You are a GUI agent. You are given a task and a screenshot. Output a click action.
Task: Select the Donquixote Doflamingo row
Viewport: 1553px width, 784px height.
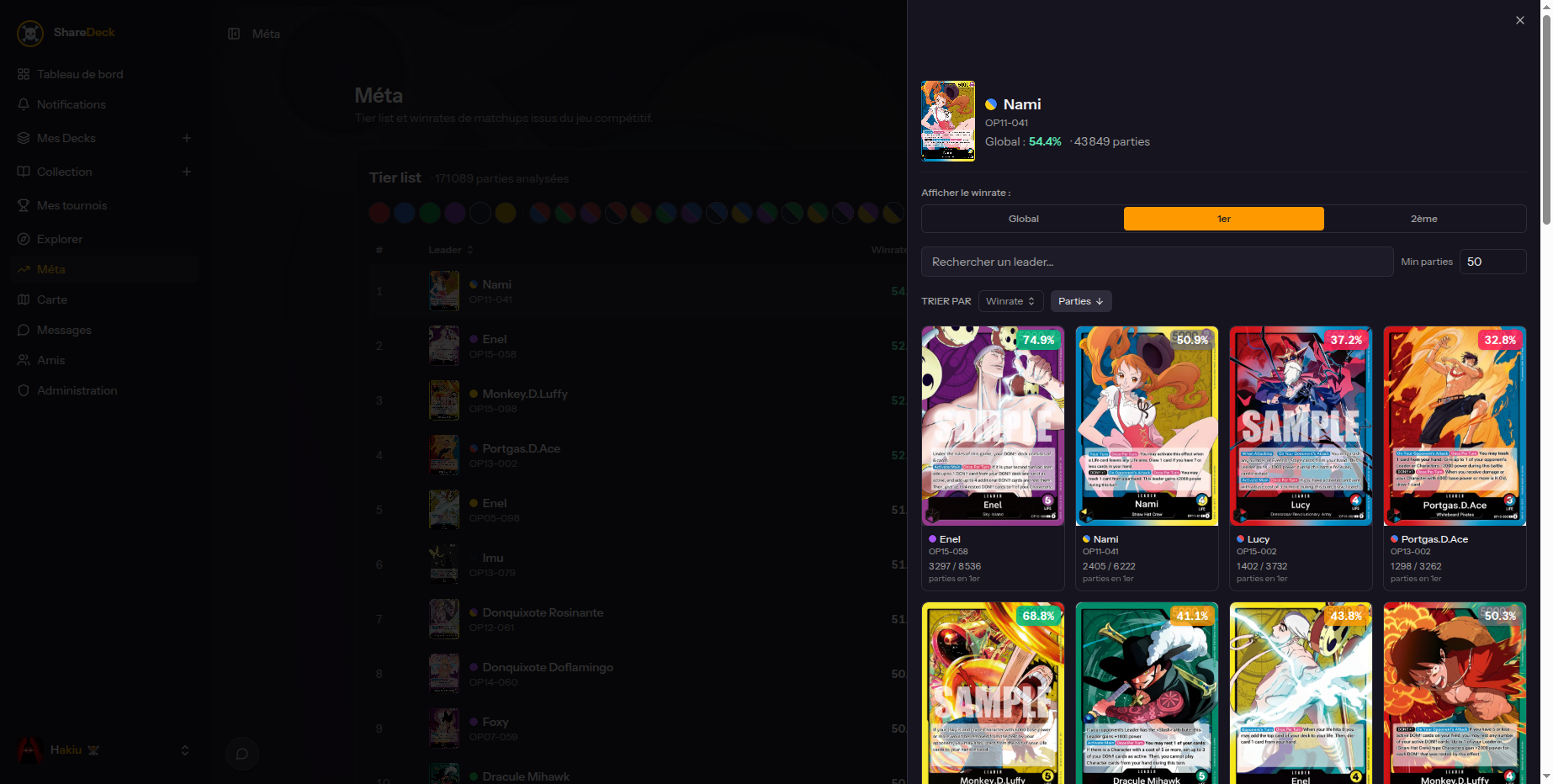tap(638, 674)
